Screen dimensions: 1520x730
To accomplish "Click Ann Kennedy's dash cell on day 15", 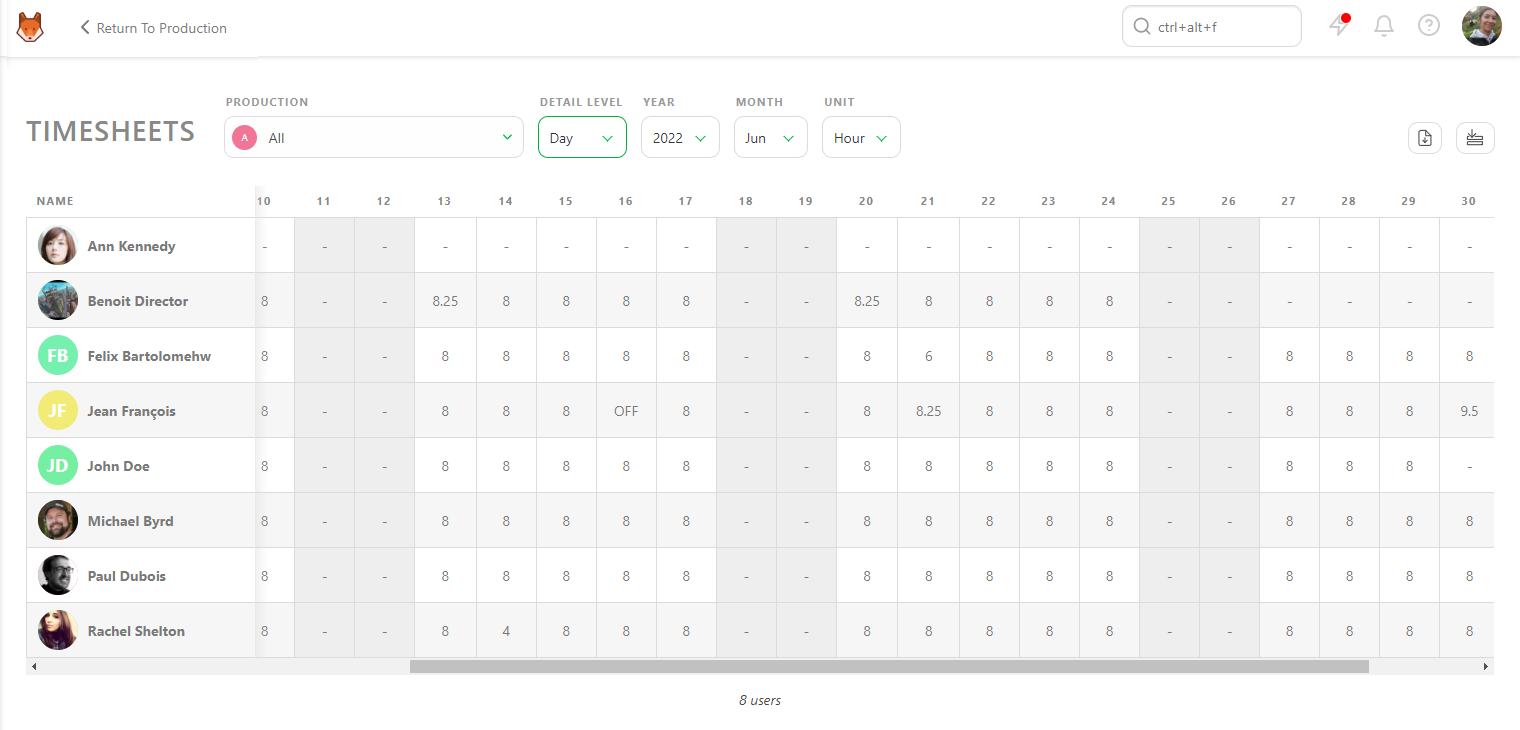I will pos(566,246).
